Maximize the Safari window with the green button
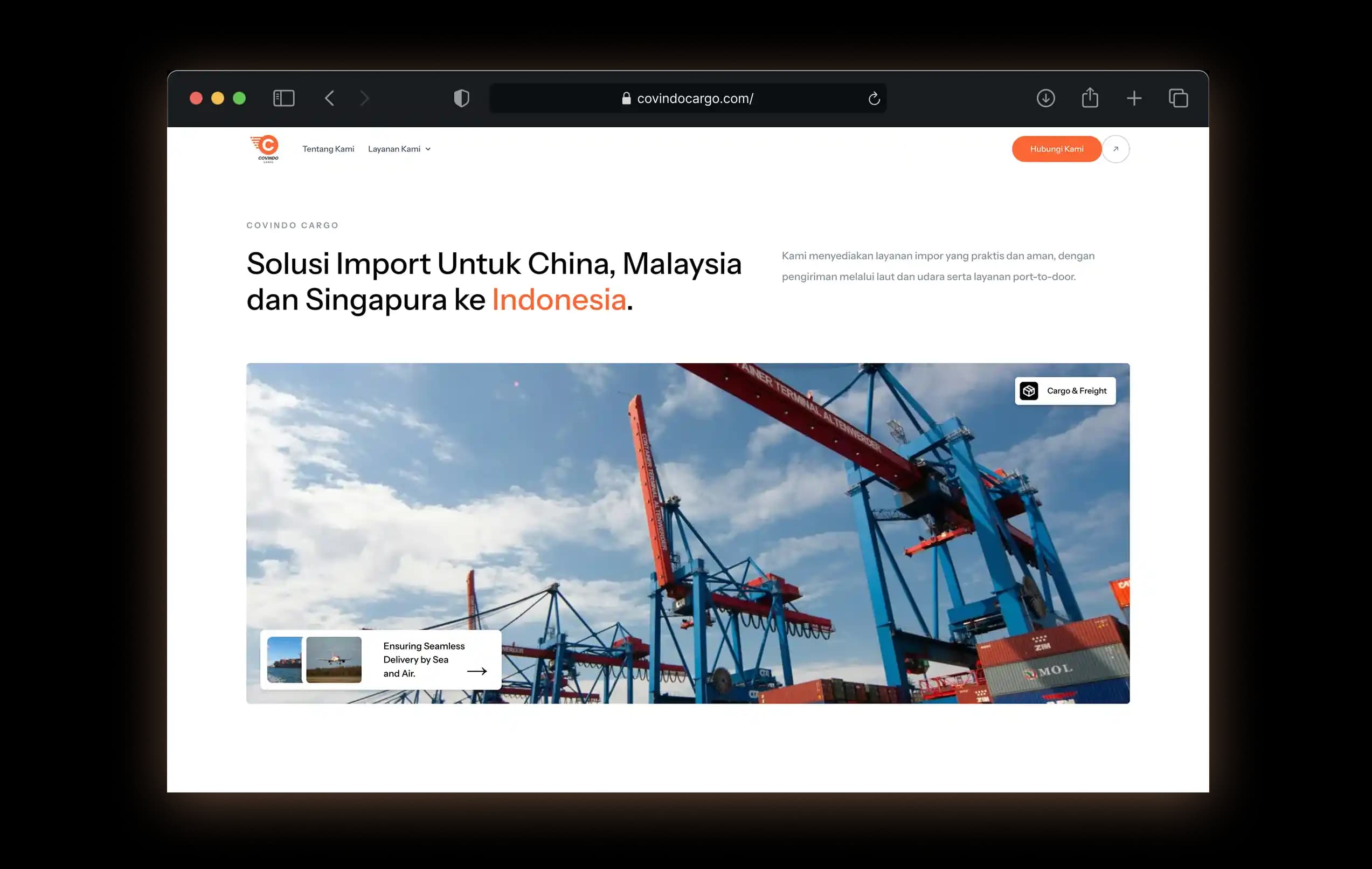The image size is (1372, 869). point(239,99)
